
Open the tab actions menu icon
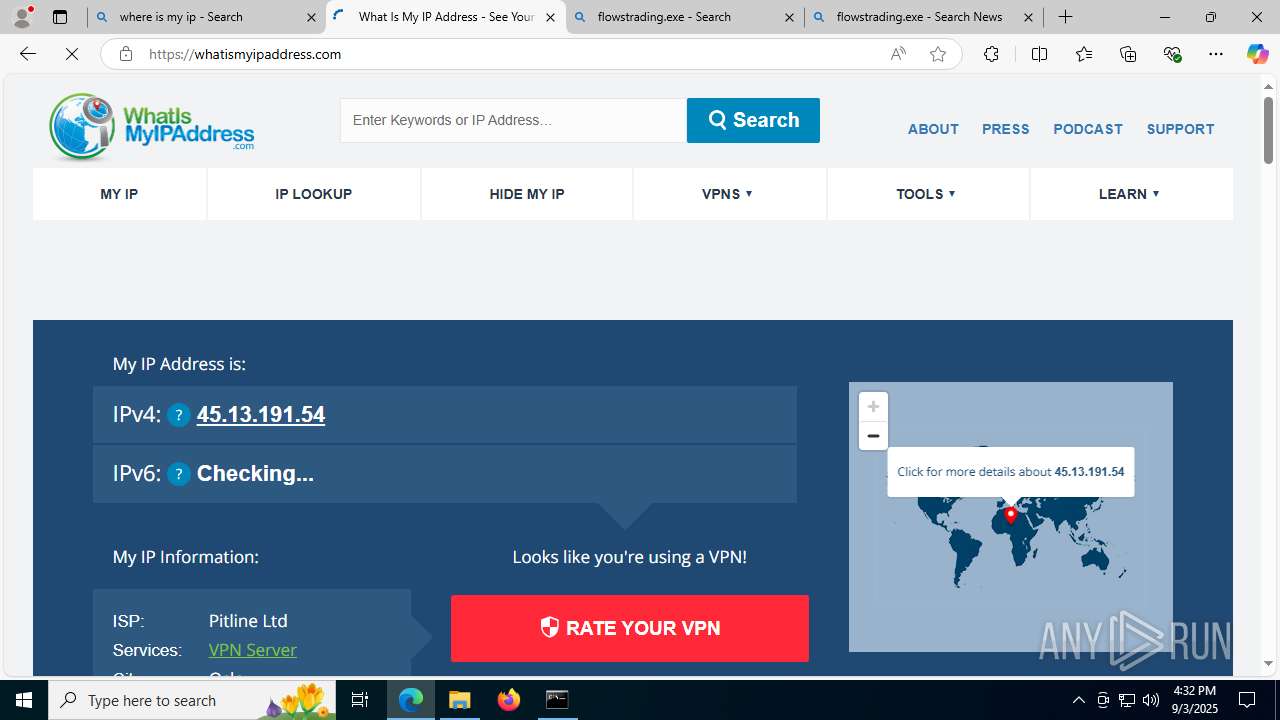point(60,17)
